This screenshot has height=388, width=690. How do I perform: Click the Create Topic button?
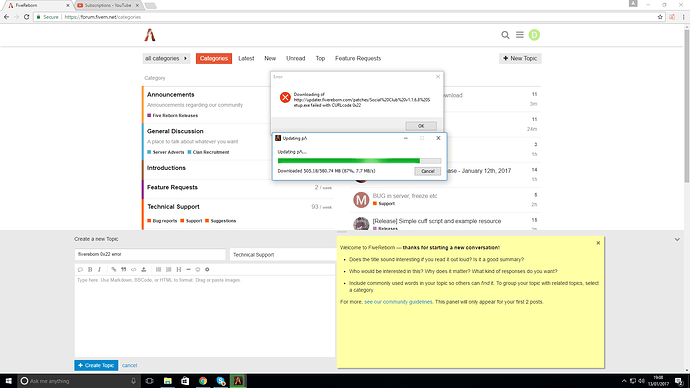[96, 365]
